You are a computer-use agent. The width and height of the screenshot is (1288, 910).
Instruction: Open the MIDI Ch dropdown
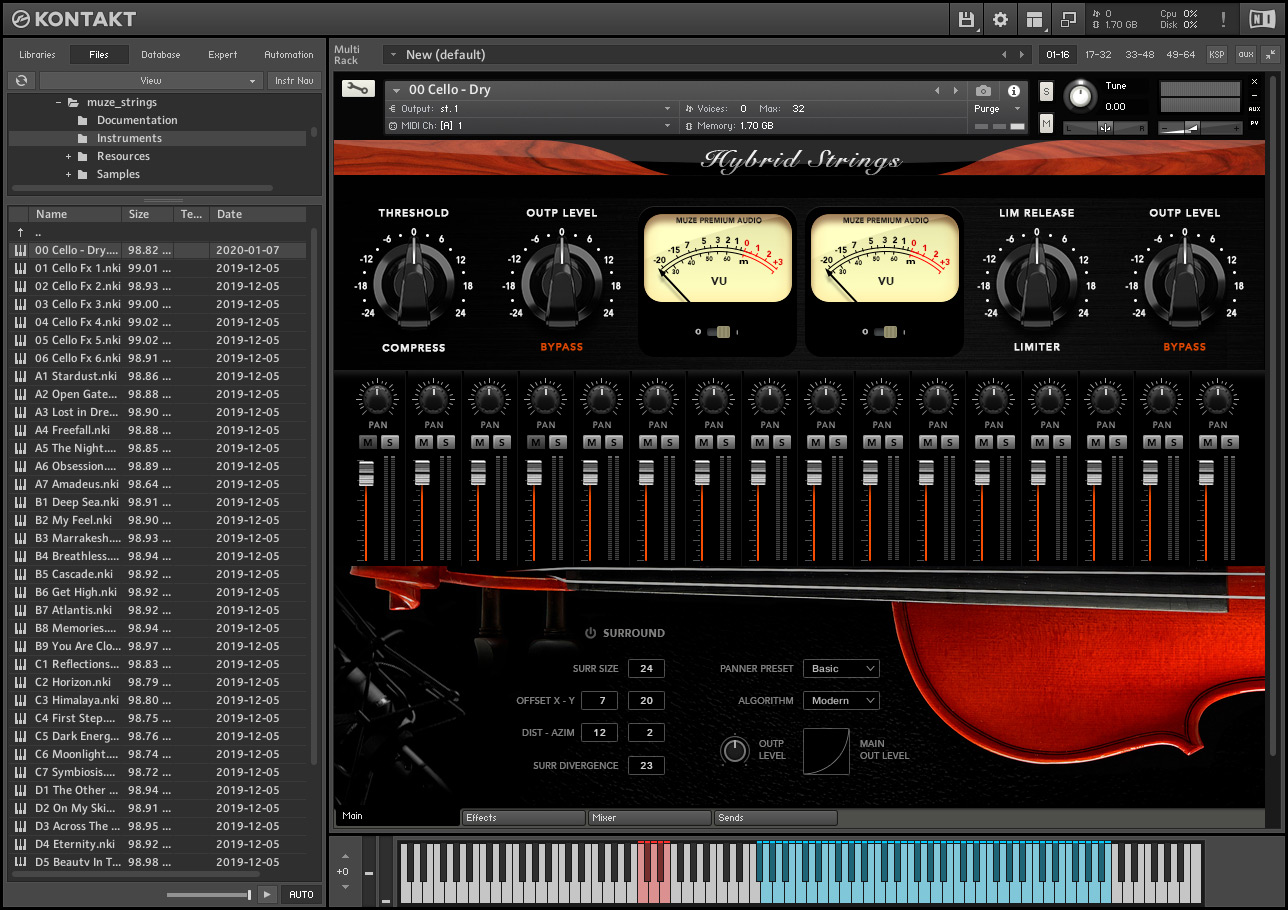coord(531,126)
